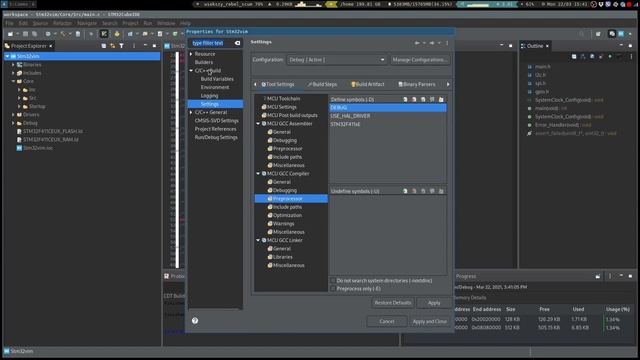Click Edit icon for Undefine symbols list

coord(423,191)
